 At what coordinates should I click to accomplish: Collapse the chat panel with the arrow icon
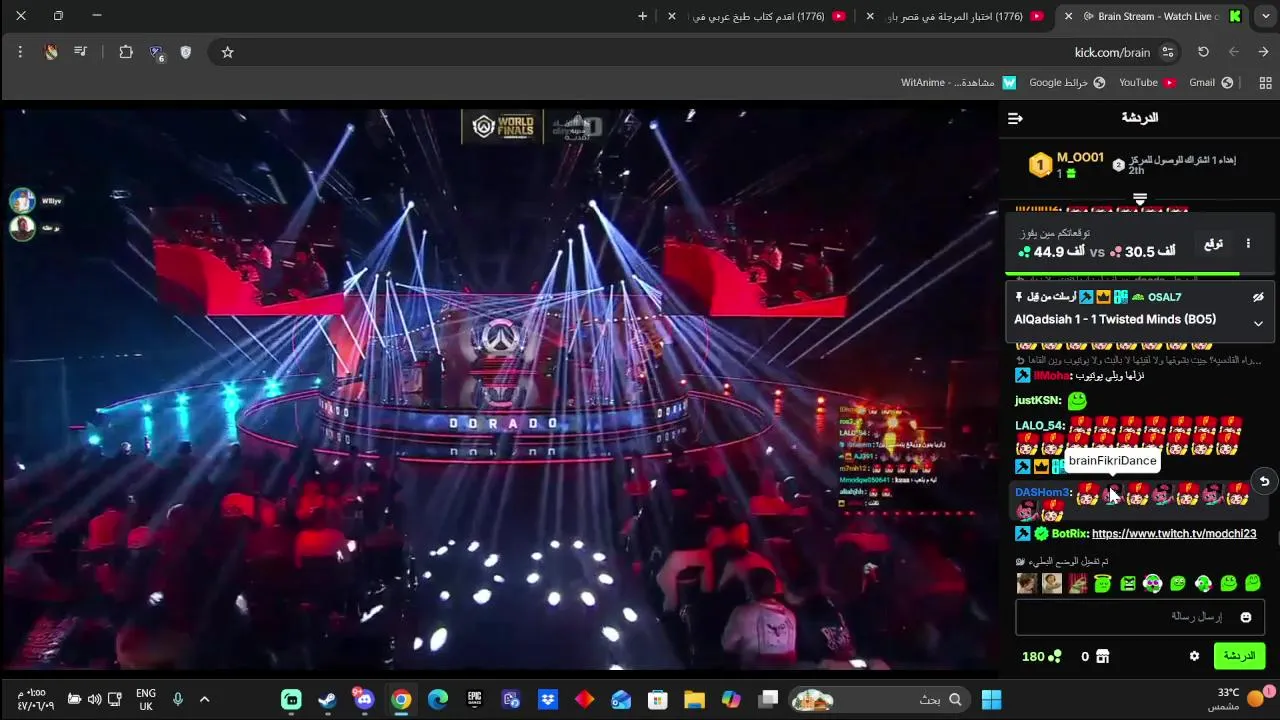(x=1015, y=118)
